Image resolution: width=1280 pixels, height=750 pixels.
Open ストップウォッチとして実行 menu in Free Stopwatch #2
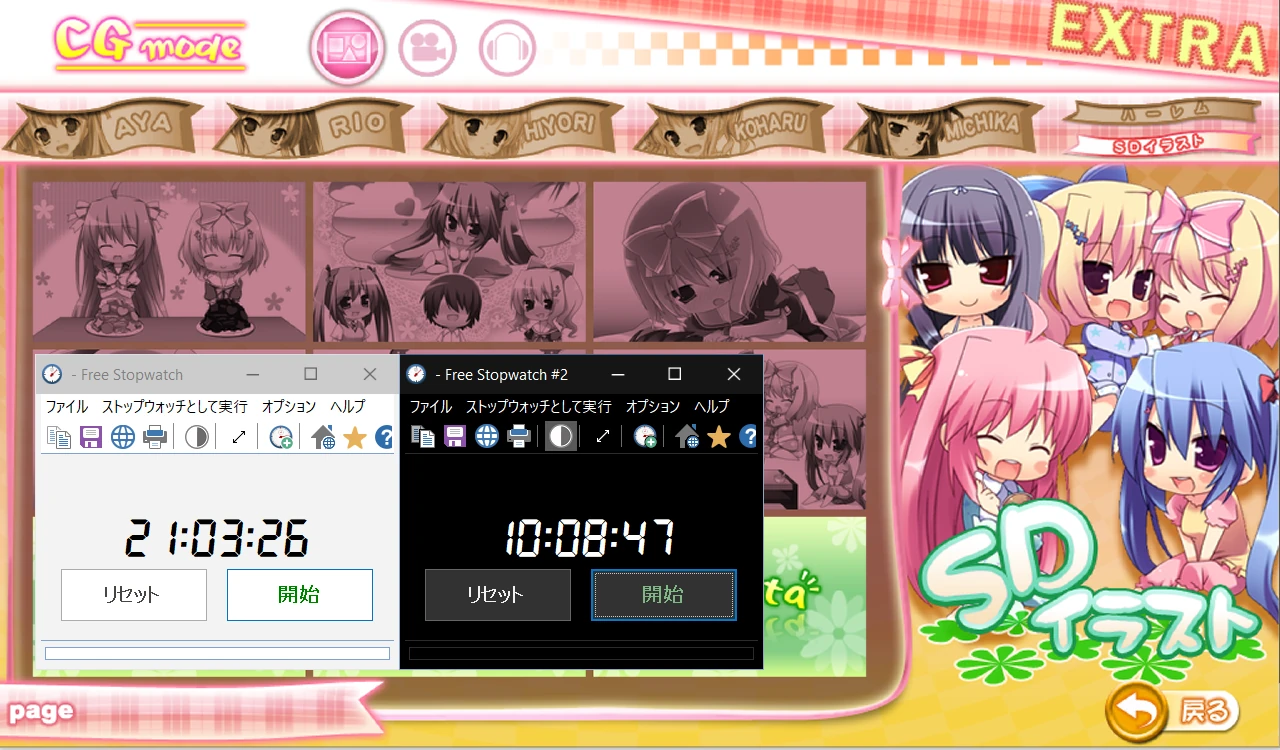[539, 407]
